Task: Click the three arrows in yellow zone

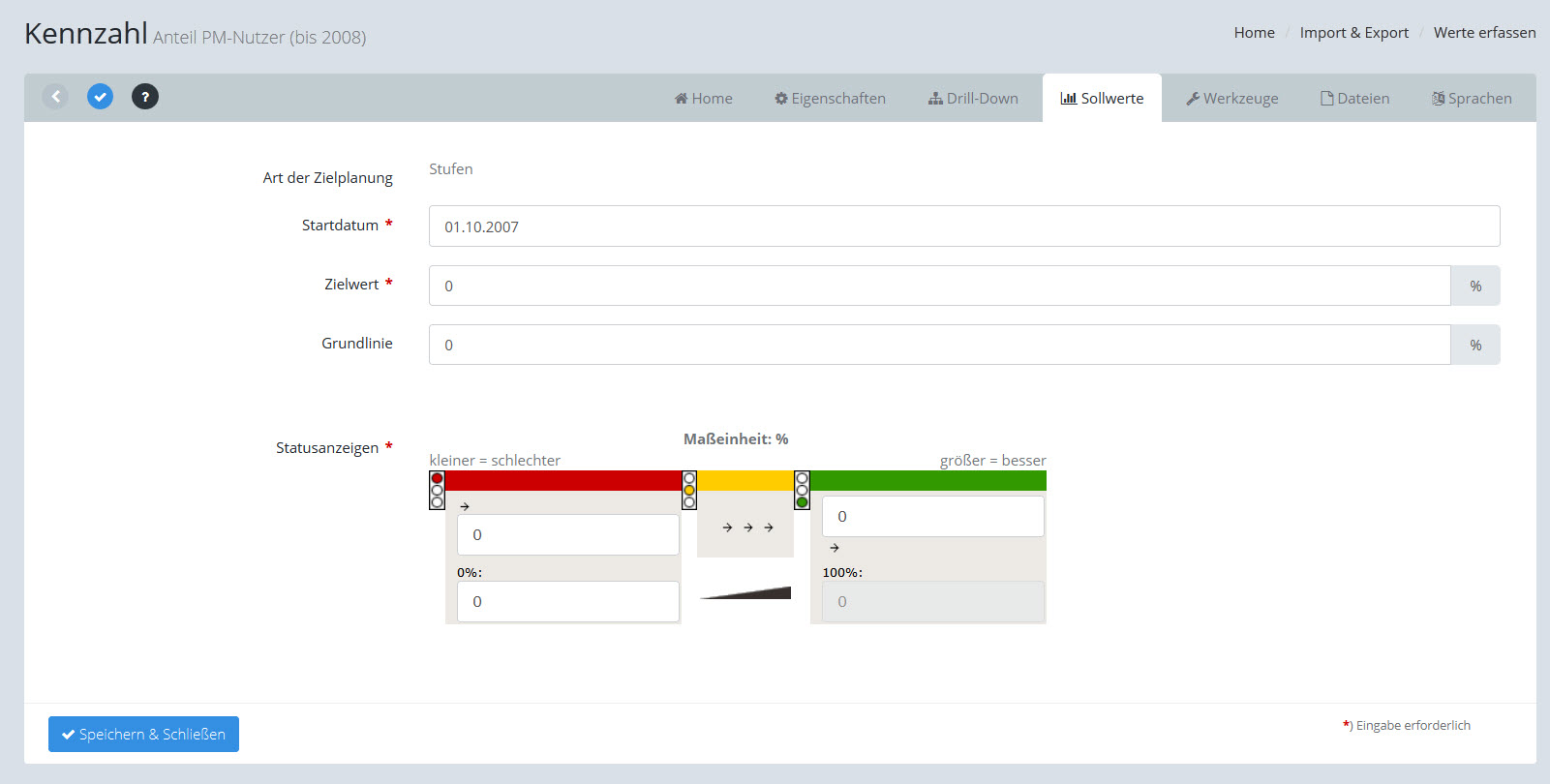Action: coord(746,528)
